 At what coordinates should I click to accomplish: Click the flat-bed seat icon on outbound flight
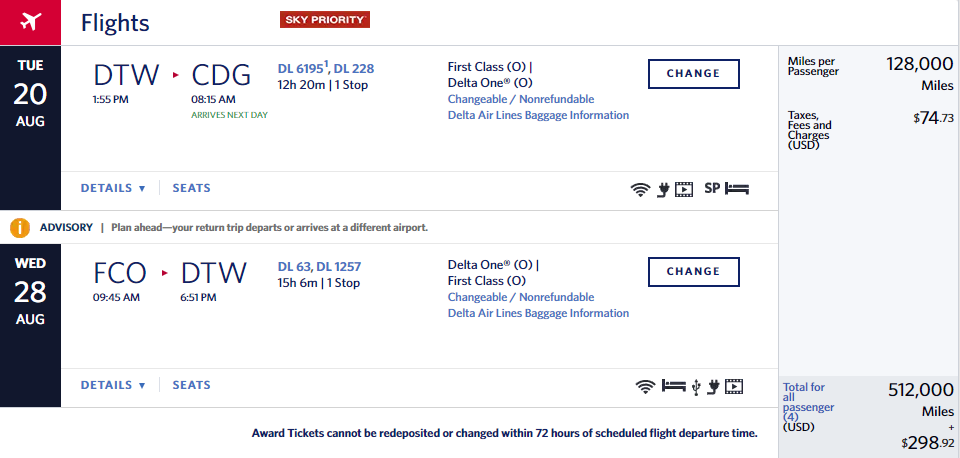pyautogui.click(x=737, y=188)
